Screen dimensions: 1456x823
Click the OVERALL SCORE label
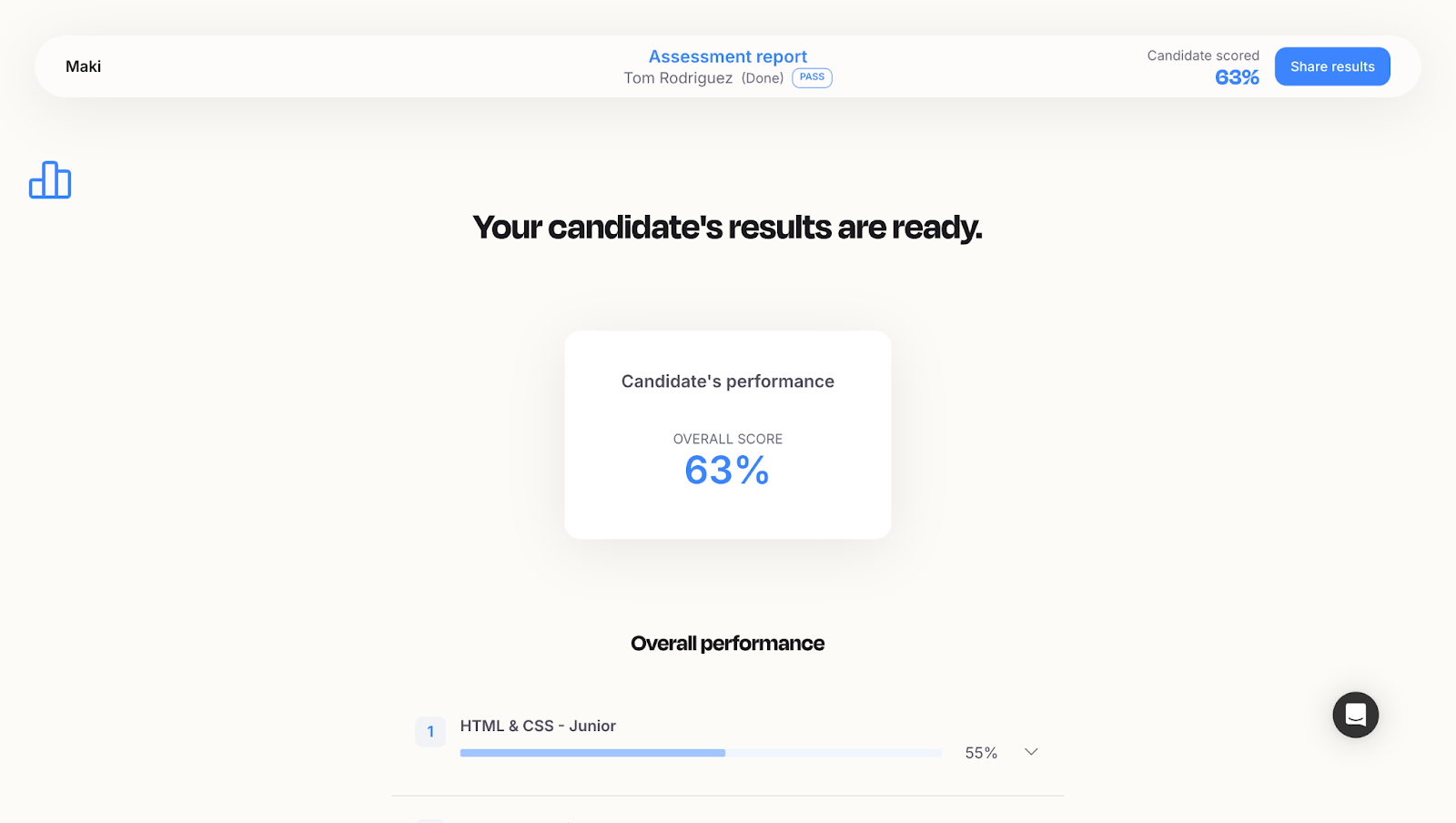727,439
